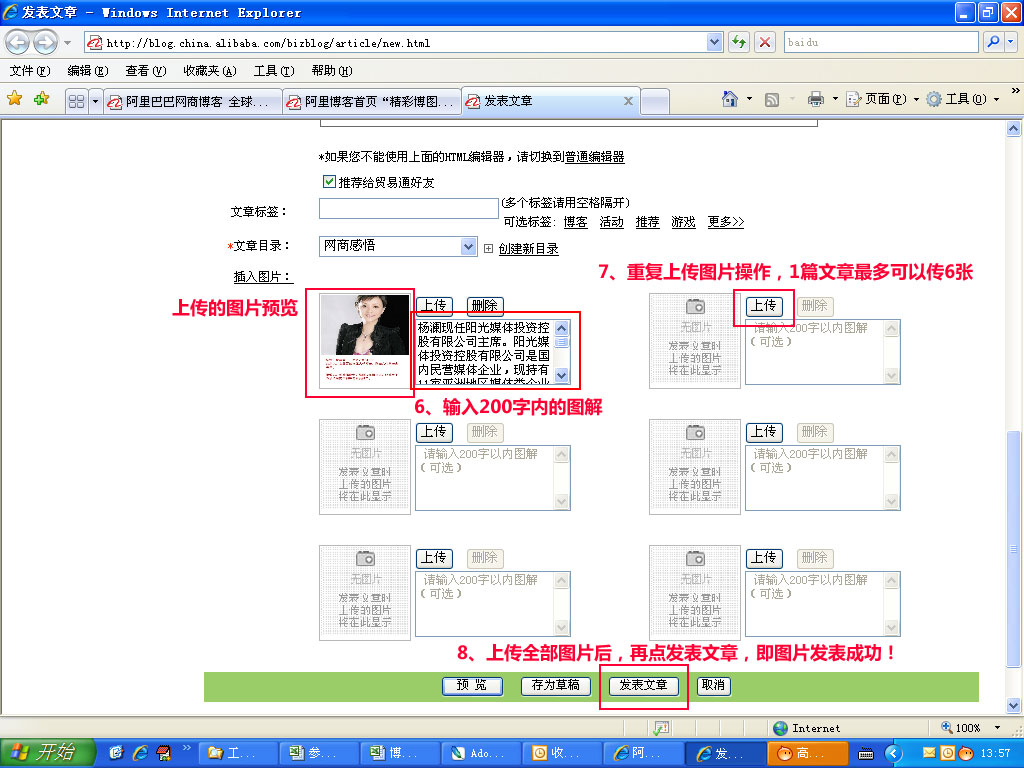The image size is (1024, 768).
Task: Click the tray mail envelope icon
Action: [x=929, y=753]
